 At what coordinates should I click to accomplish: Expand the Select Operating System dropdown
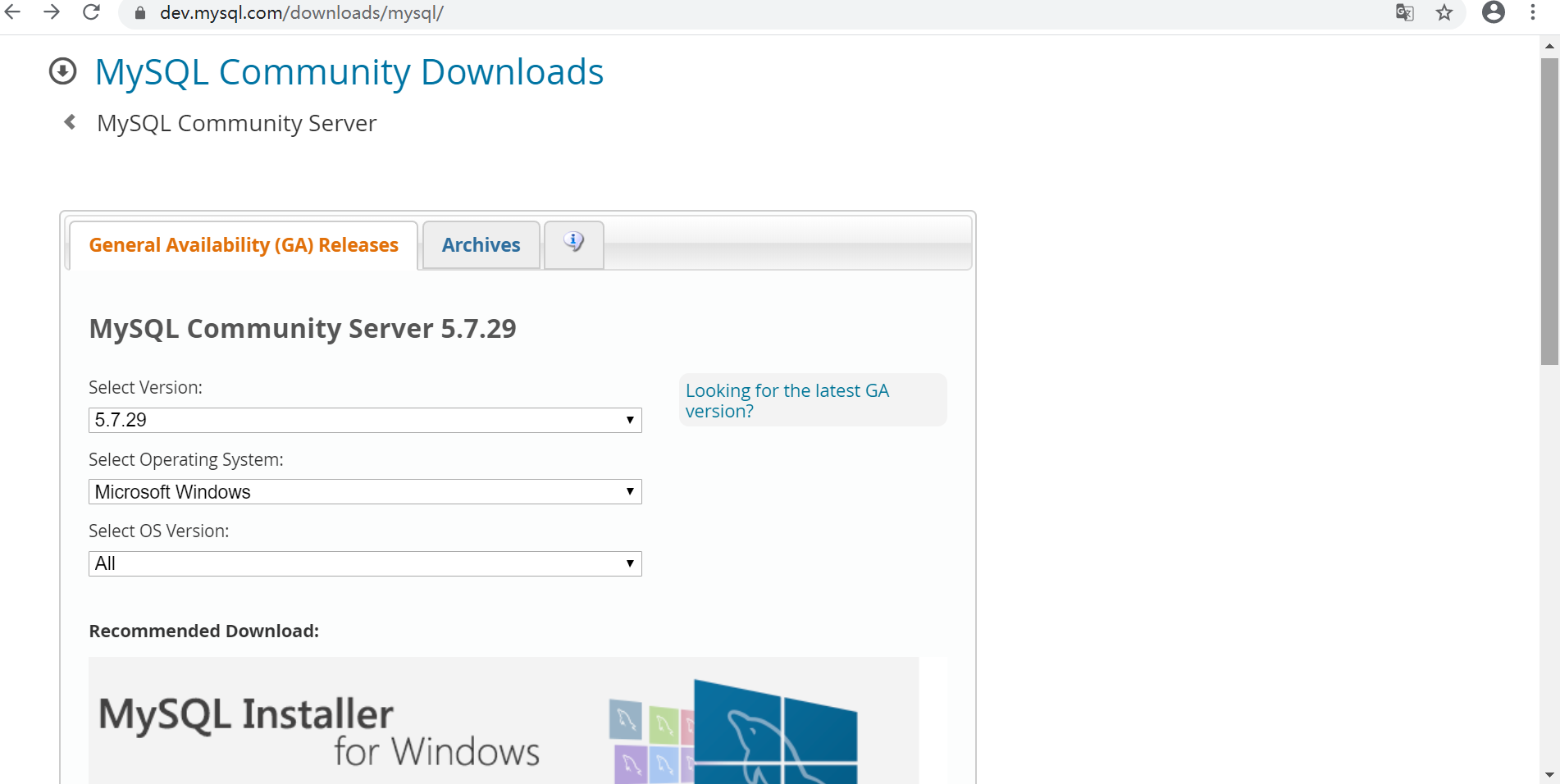pos(365,492)
